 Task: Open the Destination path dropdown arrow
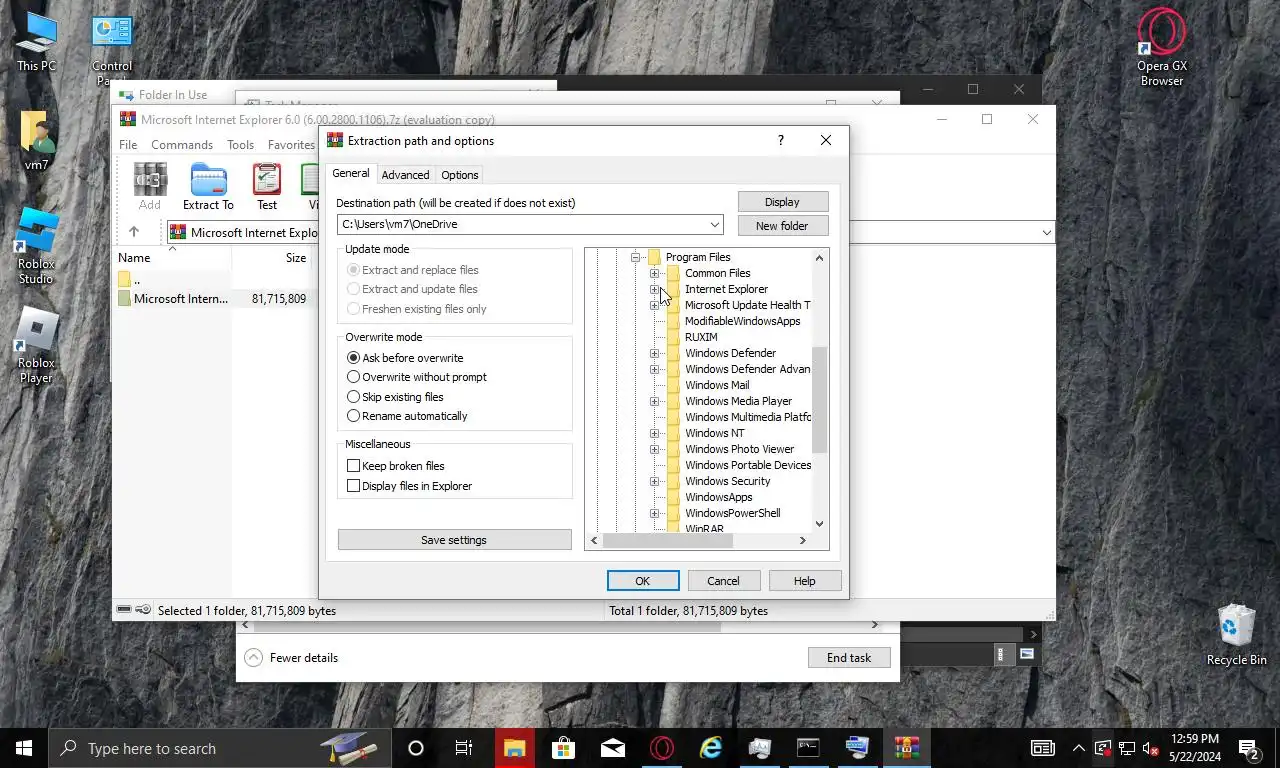(714, 224)
